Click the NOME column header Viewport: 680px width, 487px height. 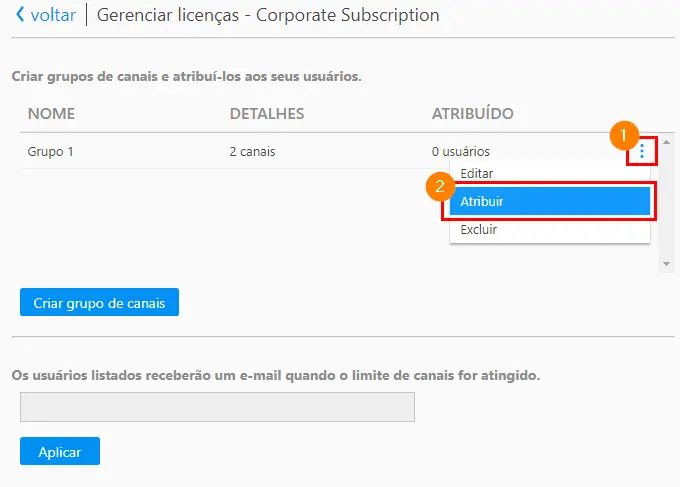(51, 114)
